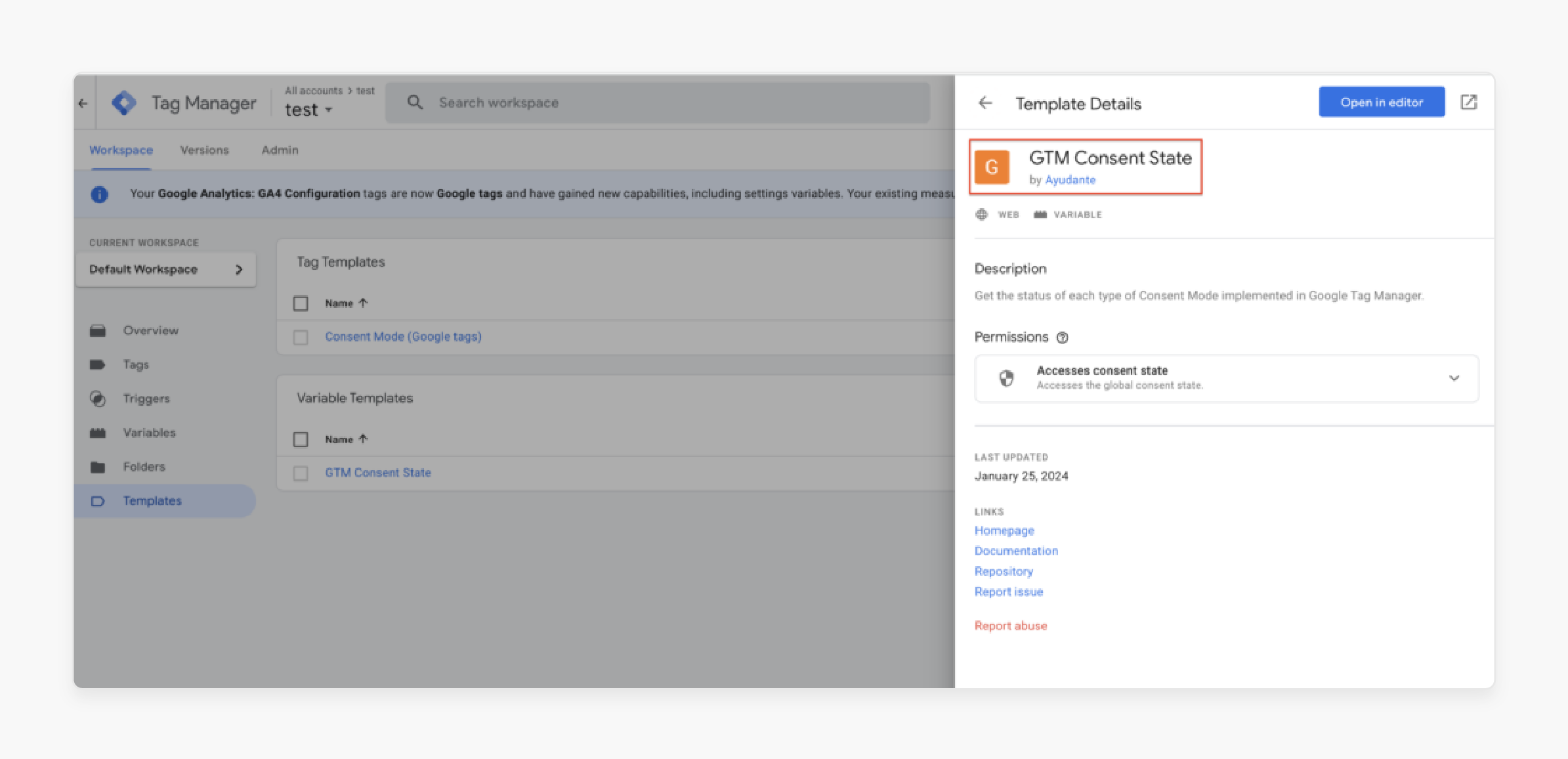Screen dimensions: 1568x759
Task: Click in the Search workspace field
Action: click(657, 102)
